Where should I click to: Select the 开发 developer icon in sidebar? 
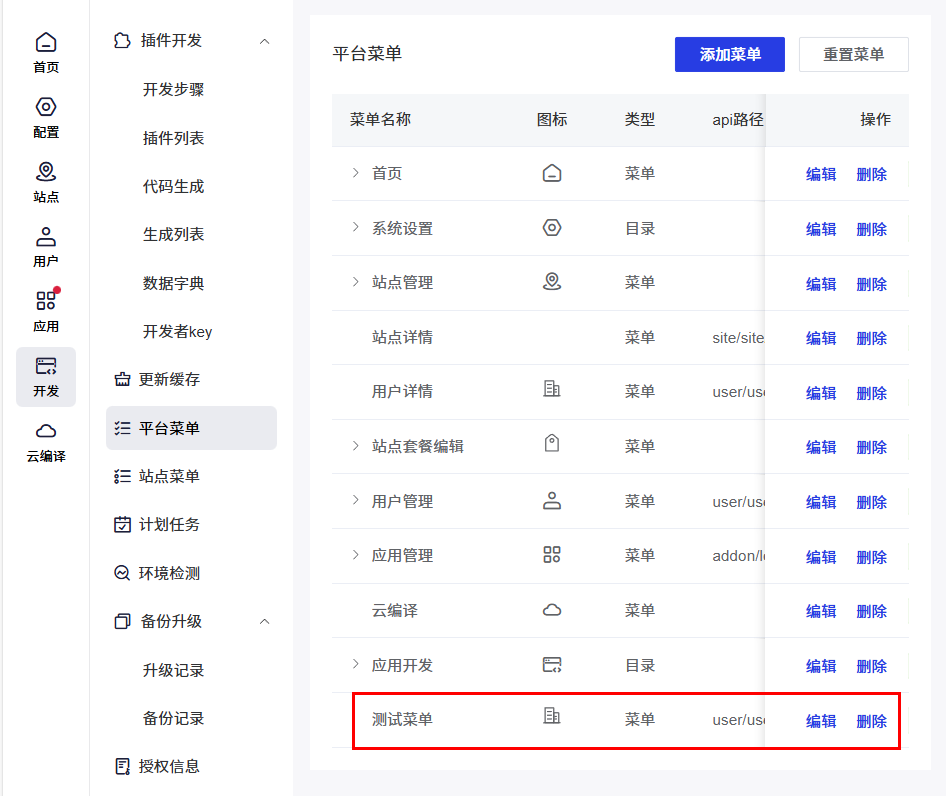(46, 366)
